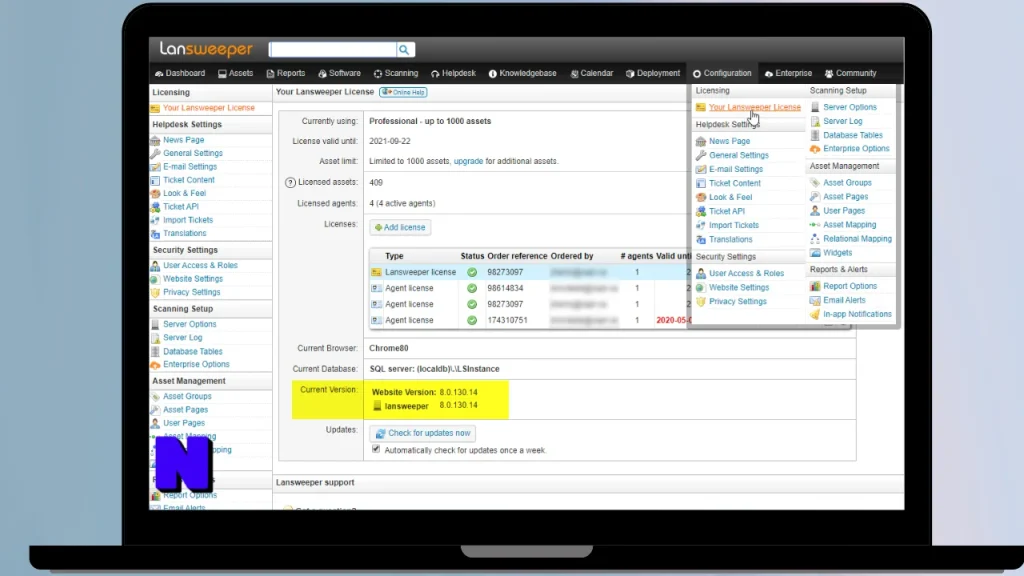Click In-app Notifications icon in Configuration dropdown

(x=815, y=314)
